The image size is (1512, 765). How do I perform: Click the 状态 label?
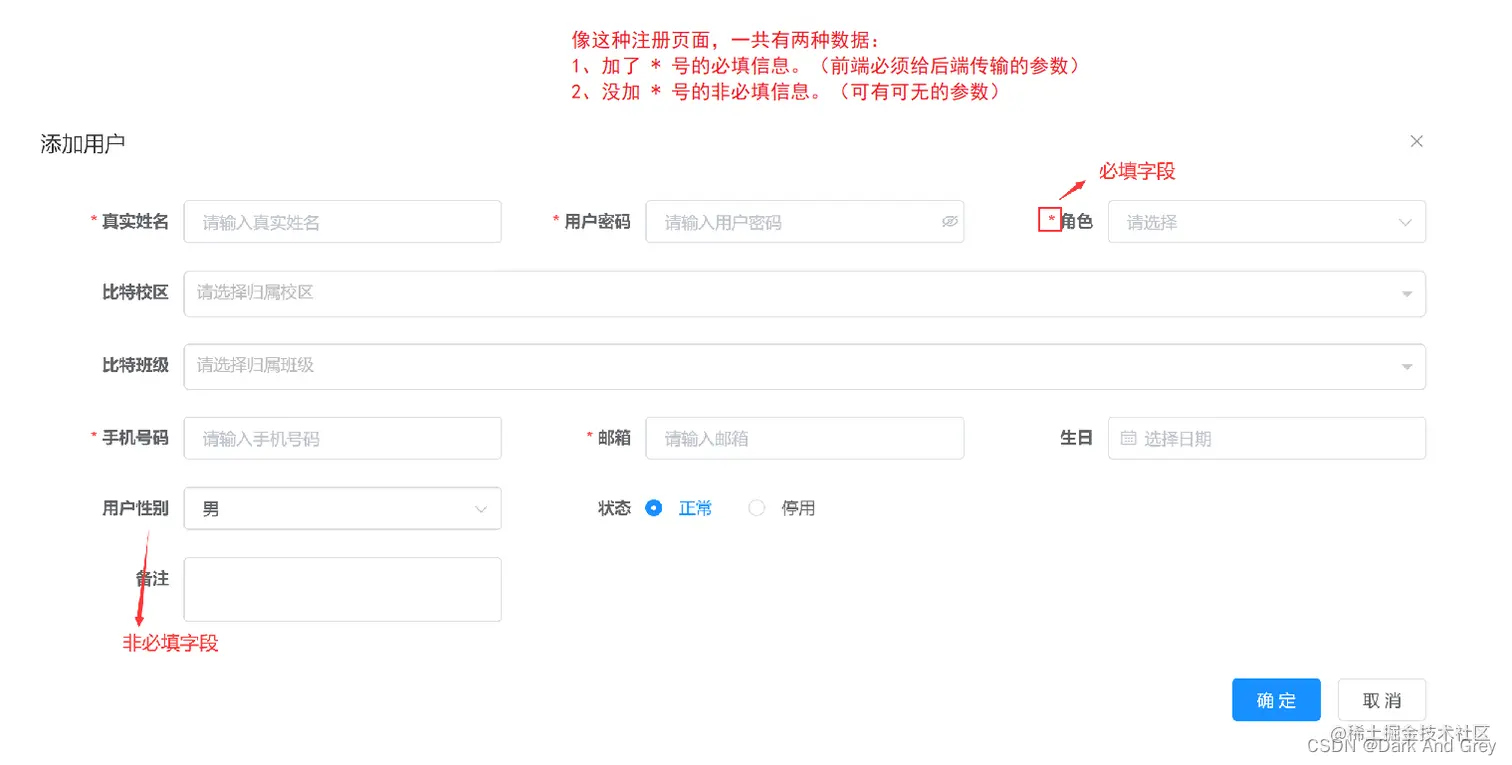coord(614,508)
